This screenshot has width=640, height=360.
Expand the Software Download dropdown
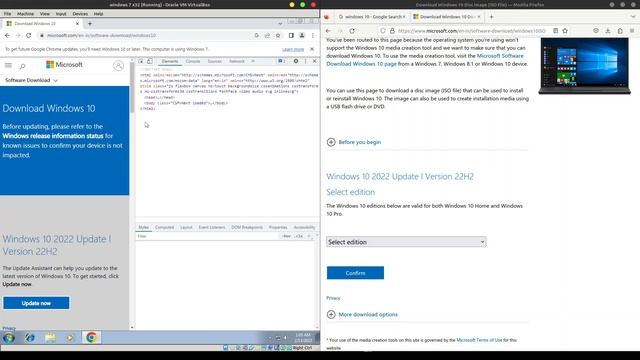(x=31, y=80)
